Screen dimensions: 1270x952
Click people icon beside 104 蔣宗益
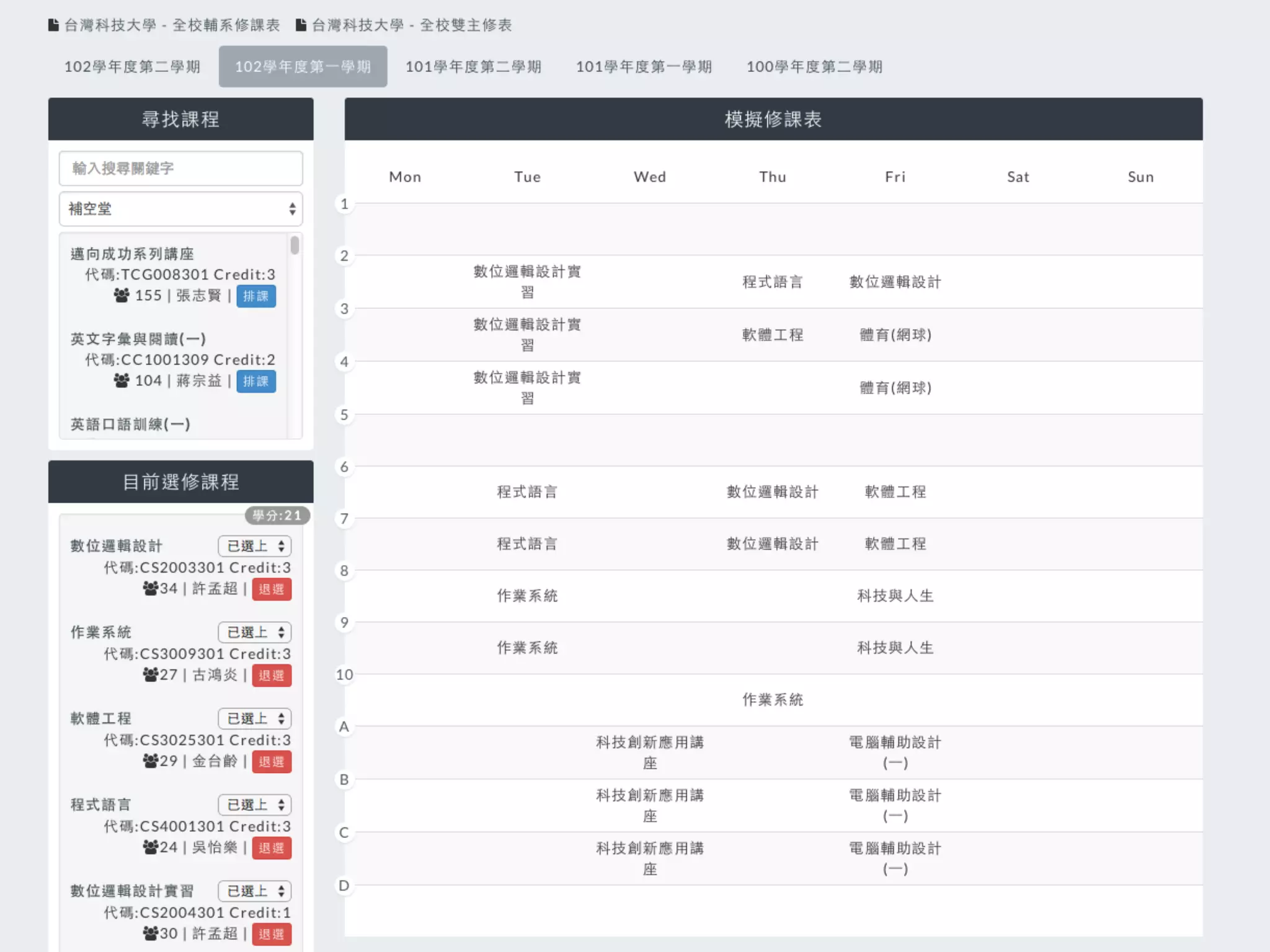[122, 380]
